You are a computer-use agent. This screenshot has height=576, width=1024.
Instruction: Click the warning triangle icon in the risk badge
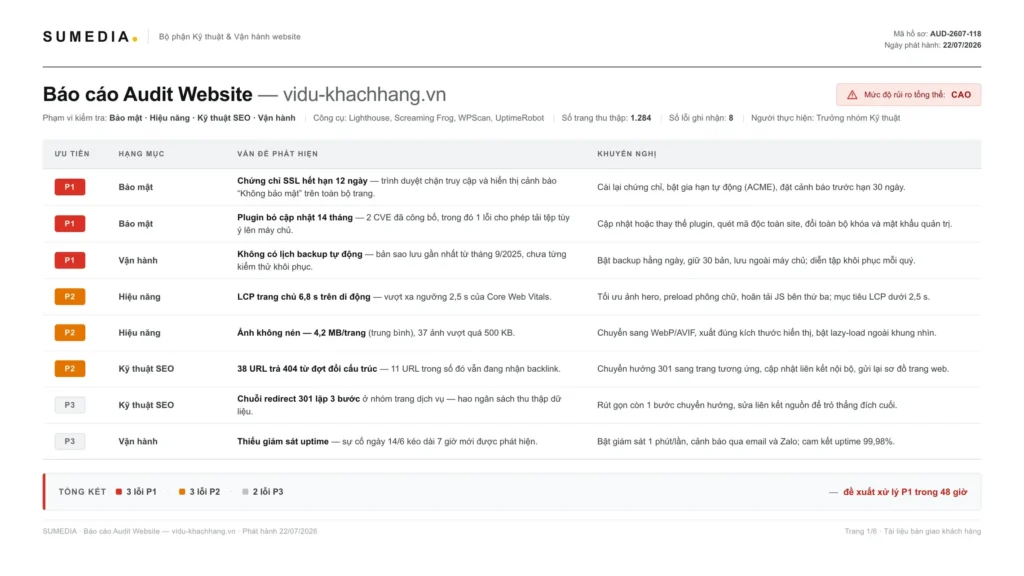(852, 95)
